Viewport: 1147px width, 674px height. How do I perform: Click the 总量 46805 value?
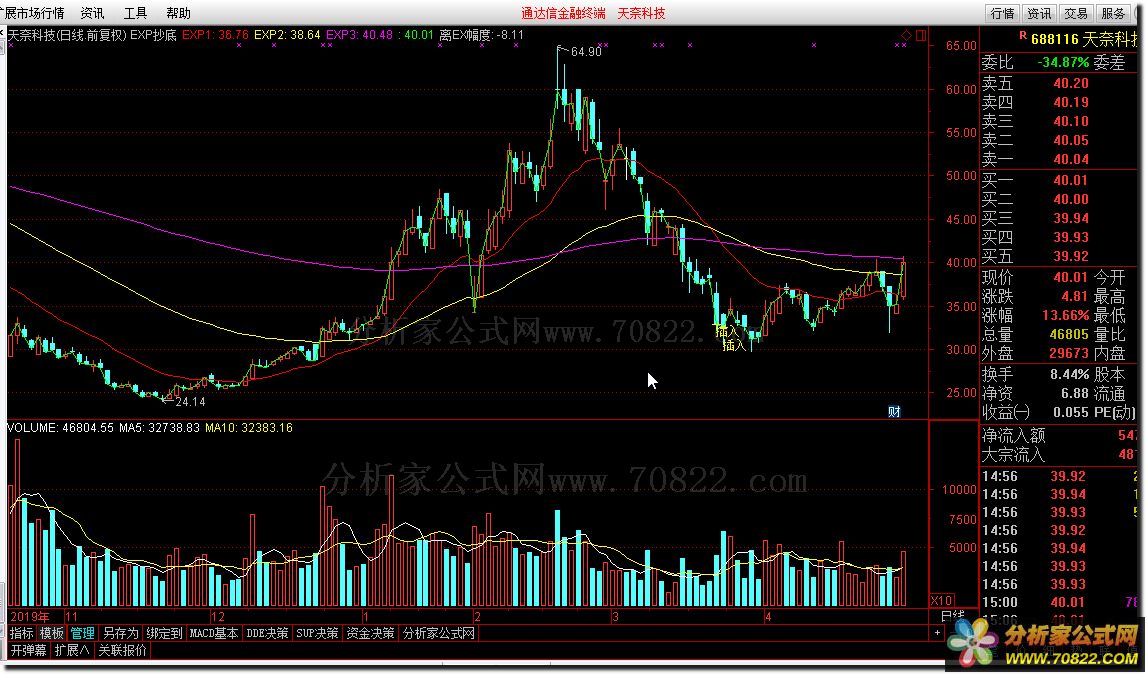[1069, 334]
